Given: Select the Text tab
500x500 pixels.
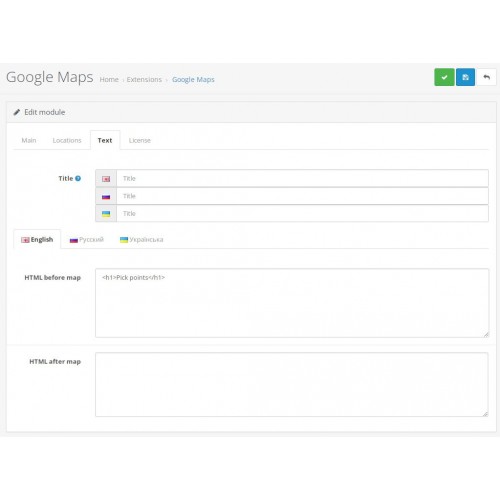Looking at the screenshot, I should pyautogui.click(x=105, y=140).
